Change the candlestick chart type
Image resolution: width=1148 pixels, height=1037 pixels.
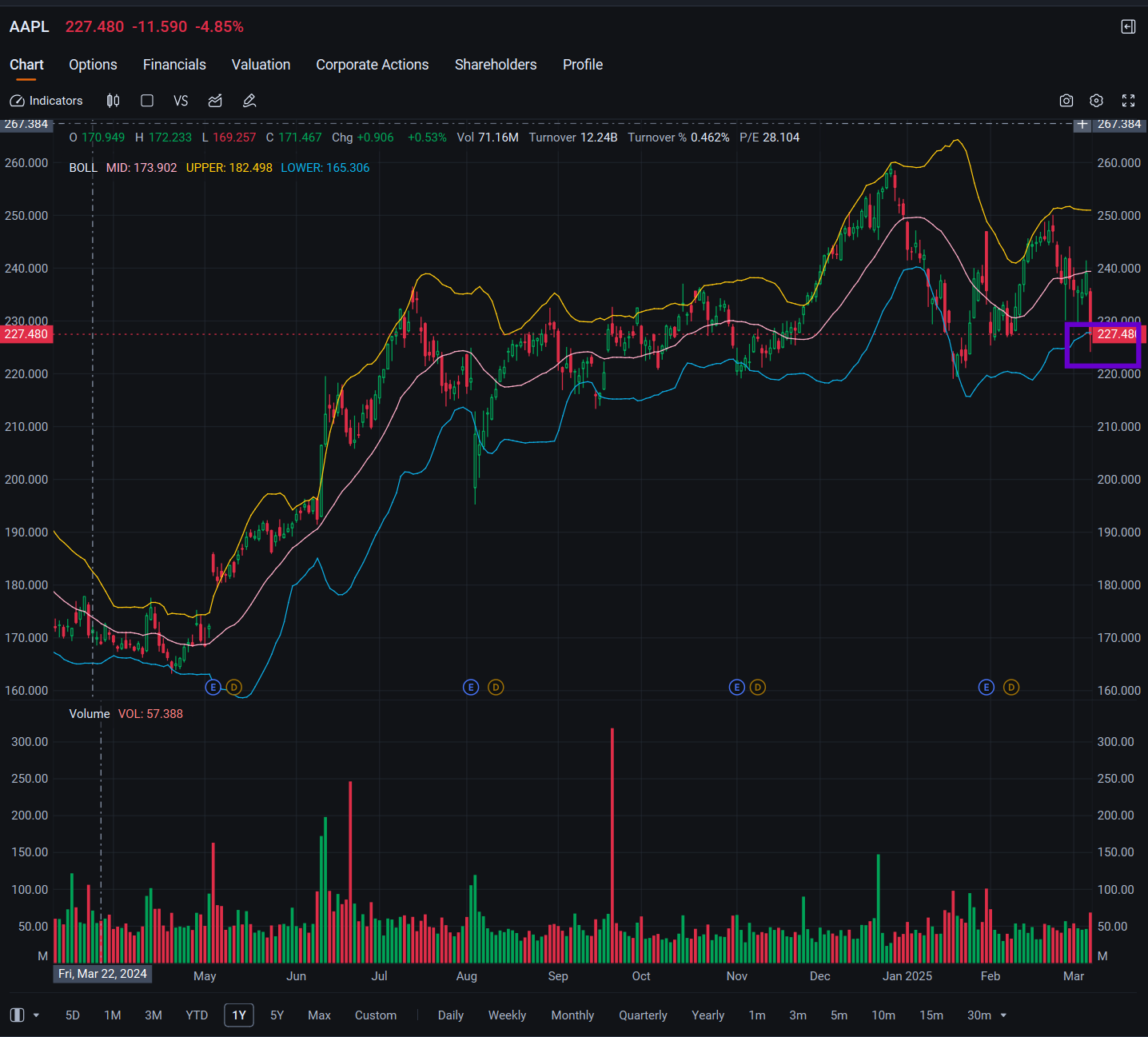coord(113,101)
